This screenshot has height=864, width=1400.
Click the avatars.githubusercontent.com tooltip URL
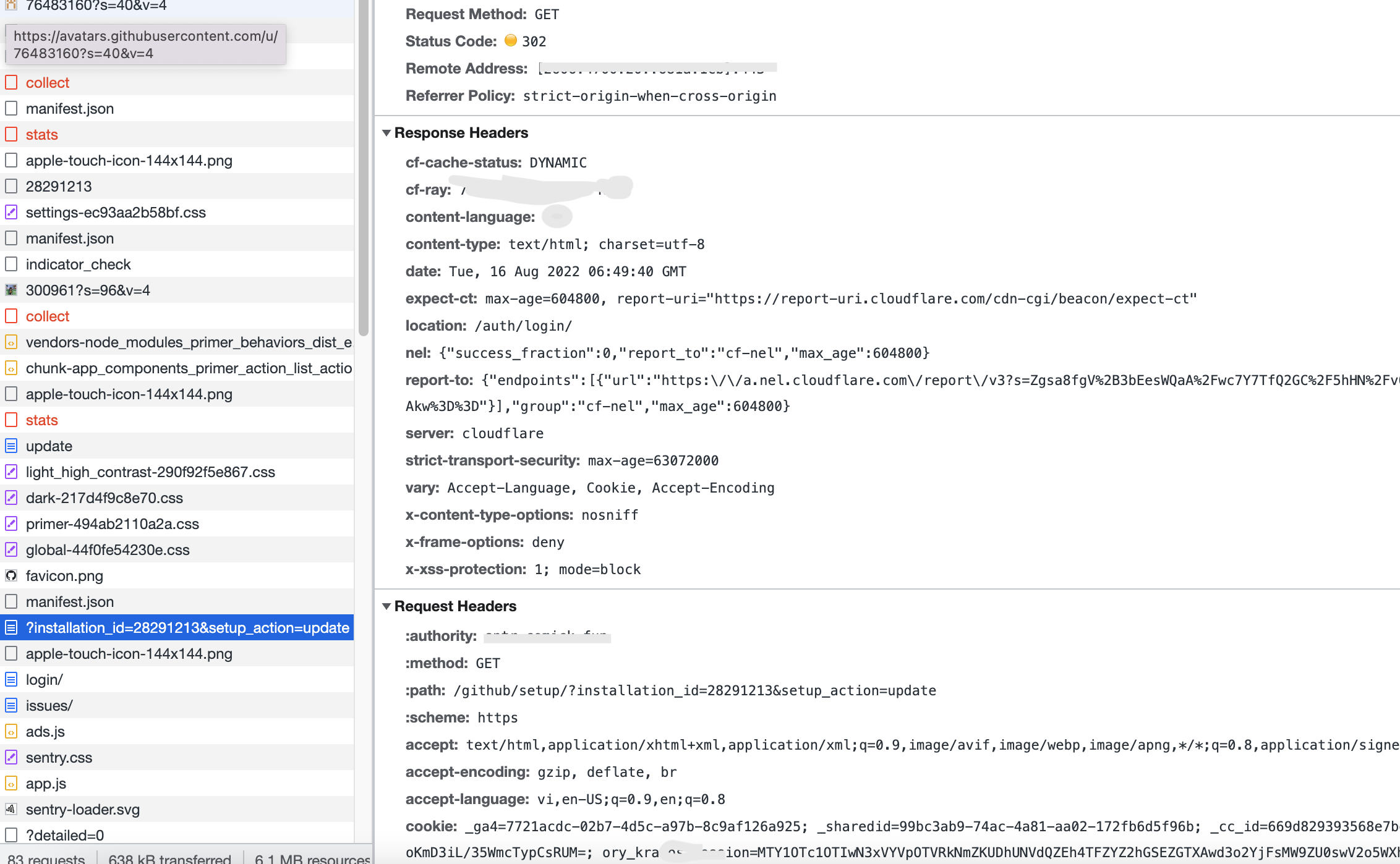(146, 44)
